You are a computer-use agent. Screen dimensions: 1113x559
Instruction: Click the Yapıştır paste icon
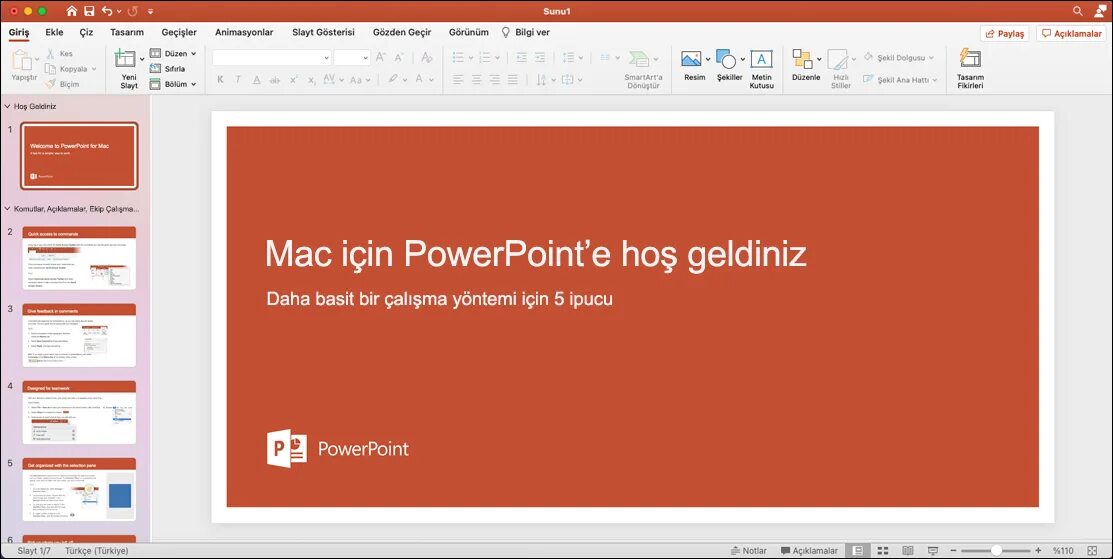pyautogui.click(x=22, y=60)
